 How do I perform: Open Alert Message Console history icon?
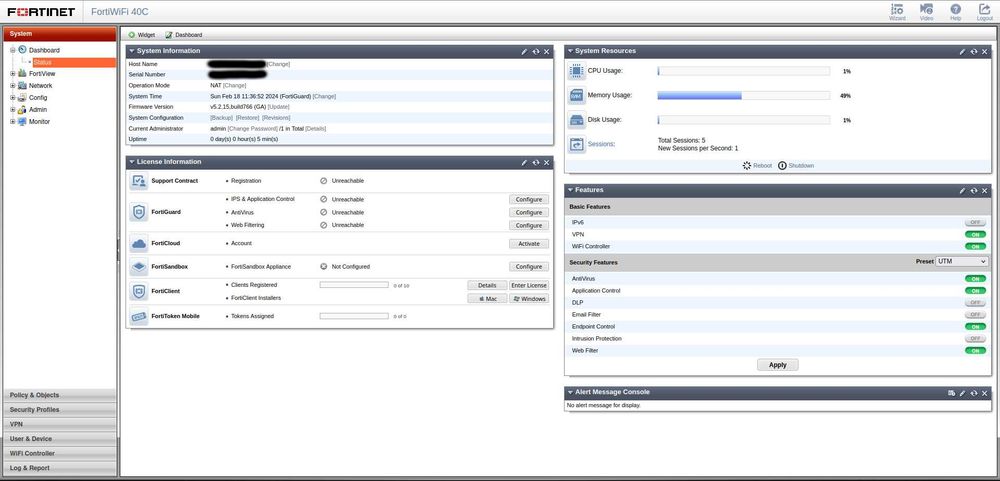[x=952, y=393]
